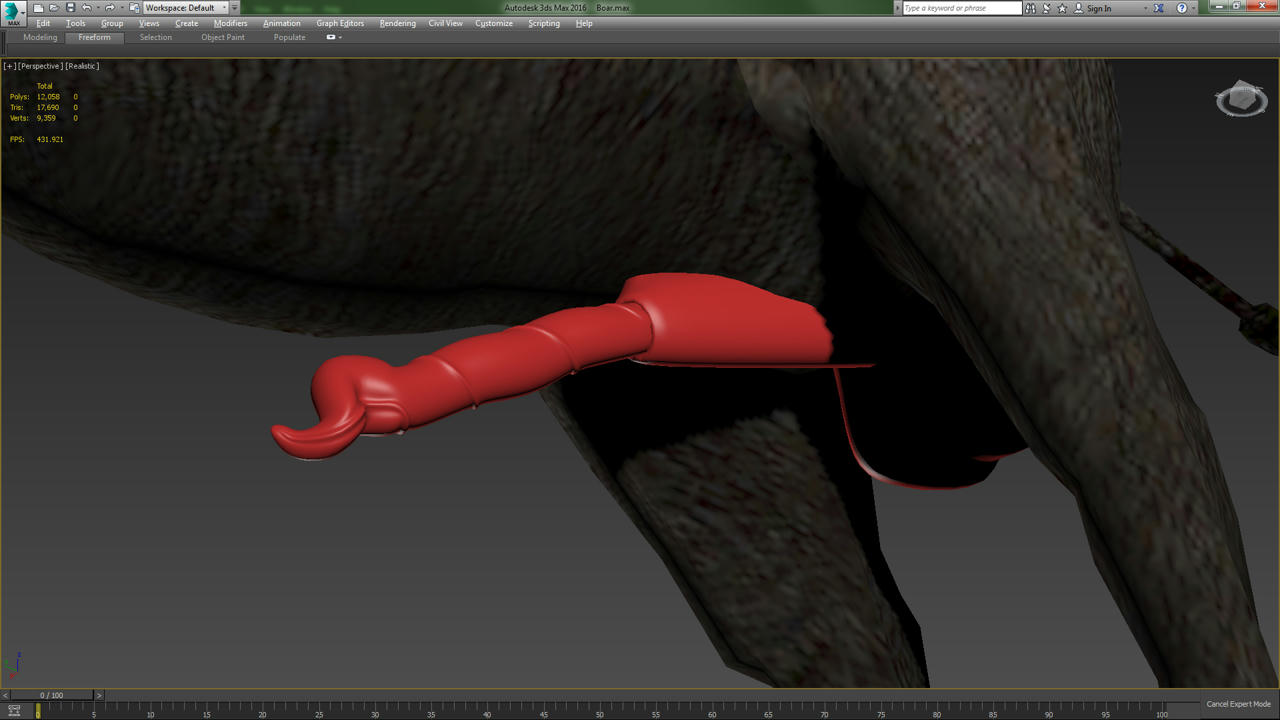Click the Sign In link
The image size is (1280, 720).
(x=1099, y=8)
